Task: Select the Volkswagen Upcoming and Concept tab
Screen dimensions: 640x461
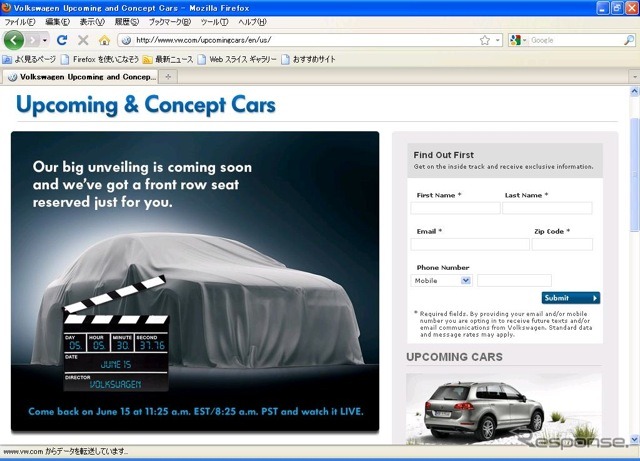Action: [x=81, y=77]
